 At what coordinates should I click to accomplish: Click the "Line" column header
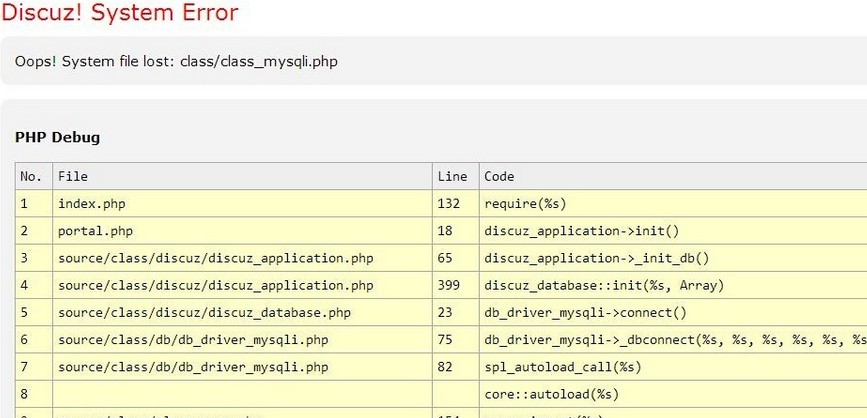point(453,177)
